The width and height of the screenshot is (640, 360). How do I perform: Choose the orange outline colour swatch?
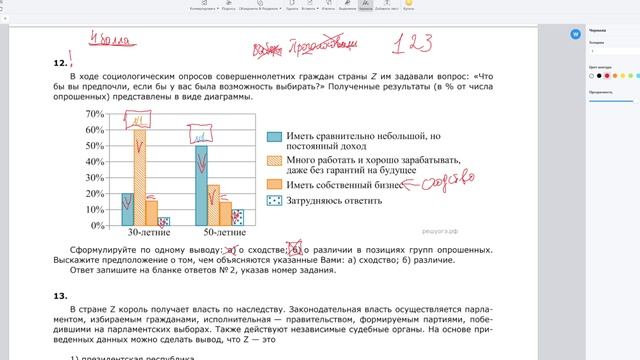[615, 76]
